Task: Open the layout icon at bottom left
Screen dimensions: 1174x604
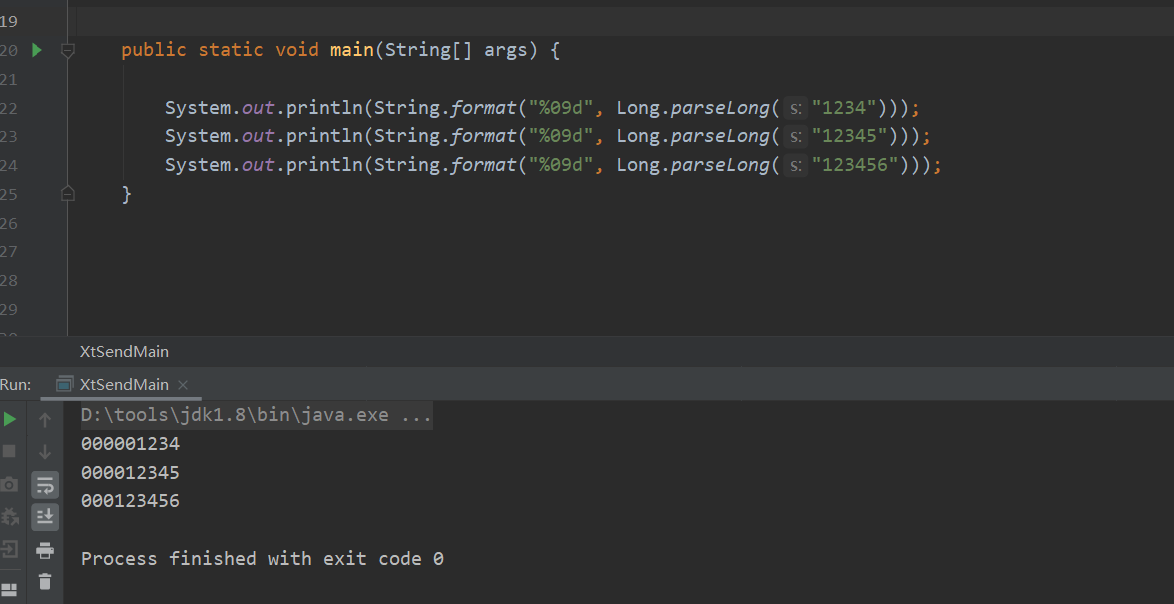Action: coord(8,590)
